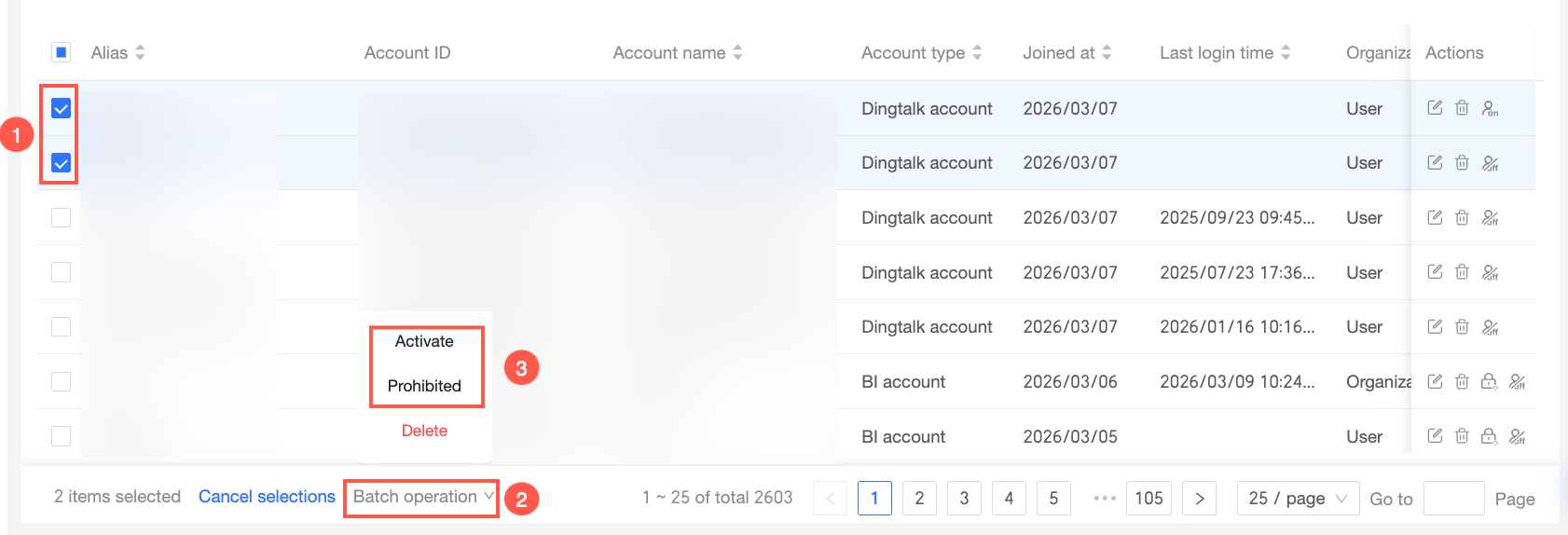Check the row with login 2026/01/16 10:16
1568x535 pixels.
(61, 326)
